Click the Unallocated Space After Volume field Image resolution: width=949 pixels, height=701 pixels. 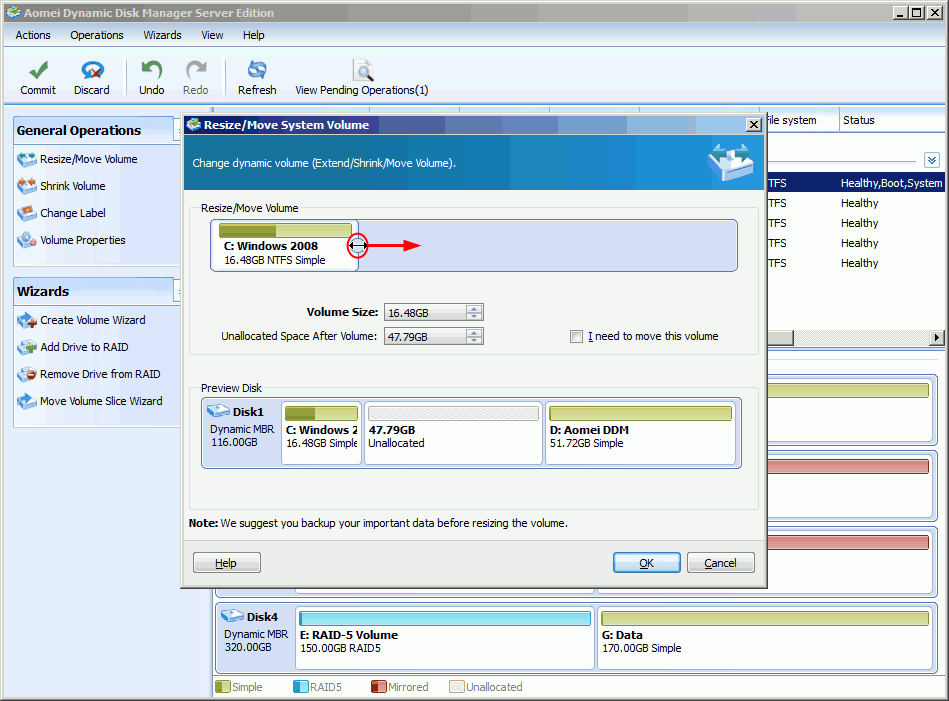click(425, 336)
